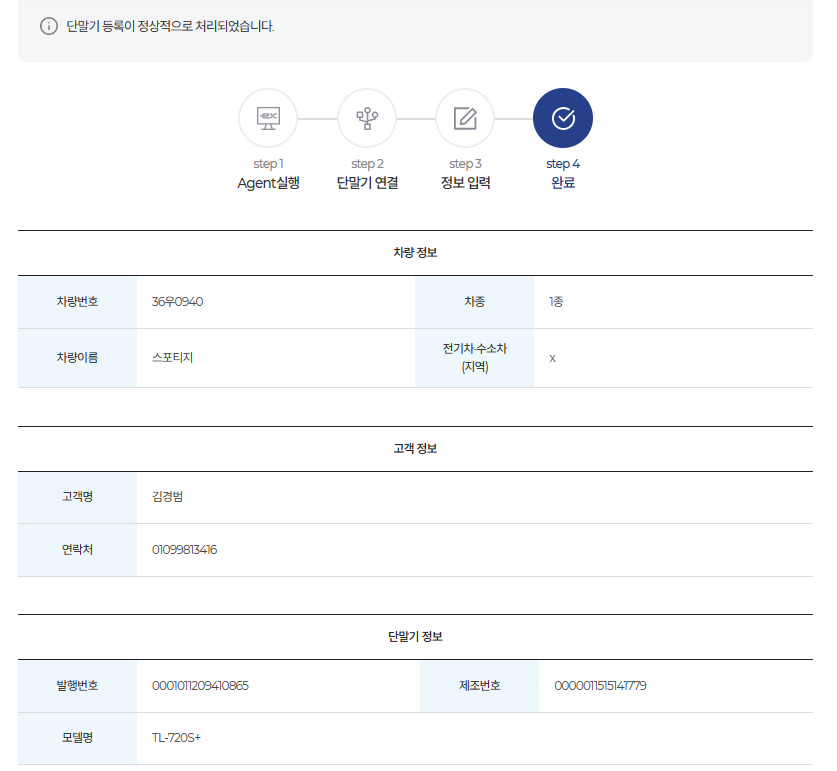
Task: Click the step 2 USB connection icon
Action: pos(367,118)
